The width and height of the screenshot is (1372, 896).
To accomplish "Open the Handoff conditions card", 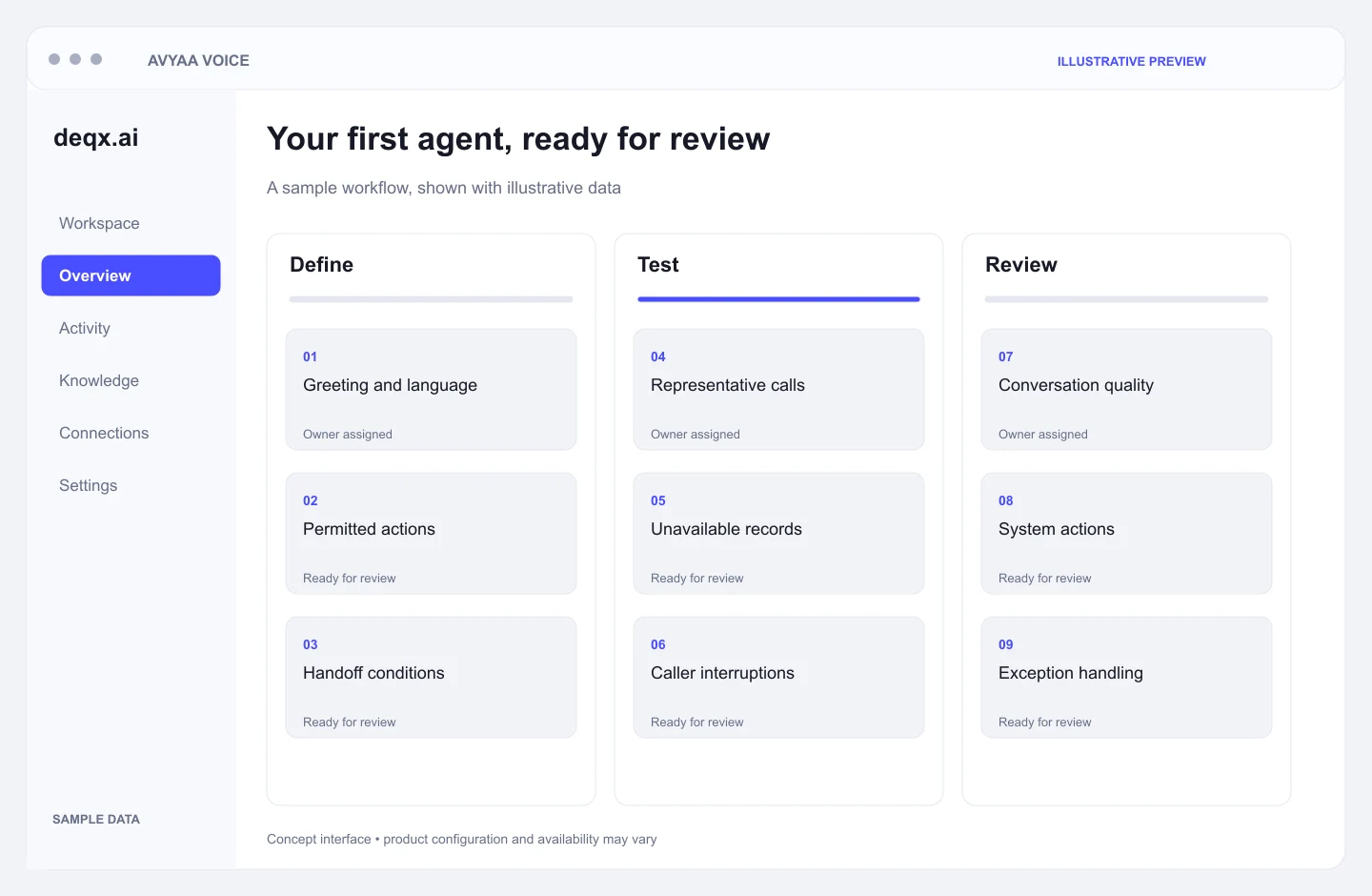I will (431, 678).
